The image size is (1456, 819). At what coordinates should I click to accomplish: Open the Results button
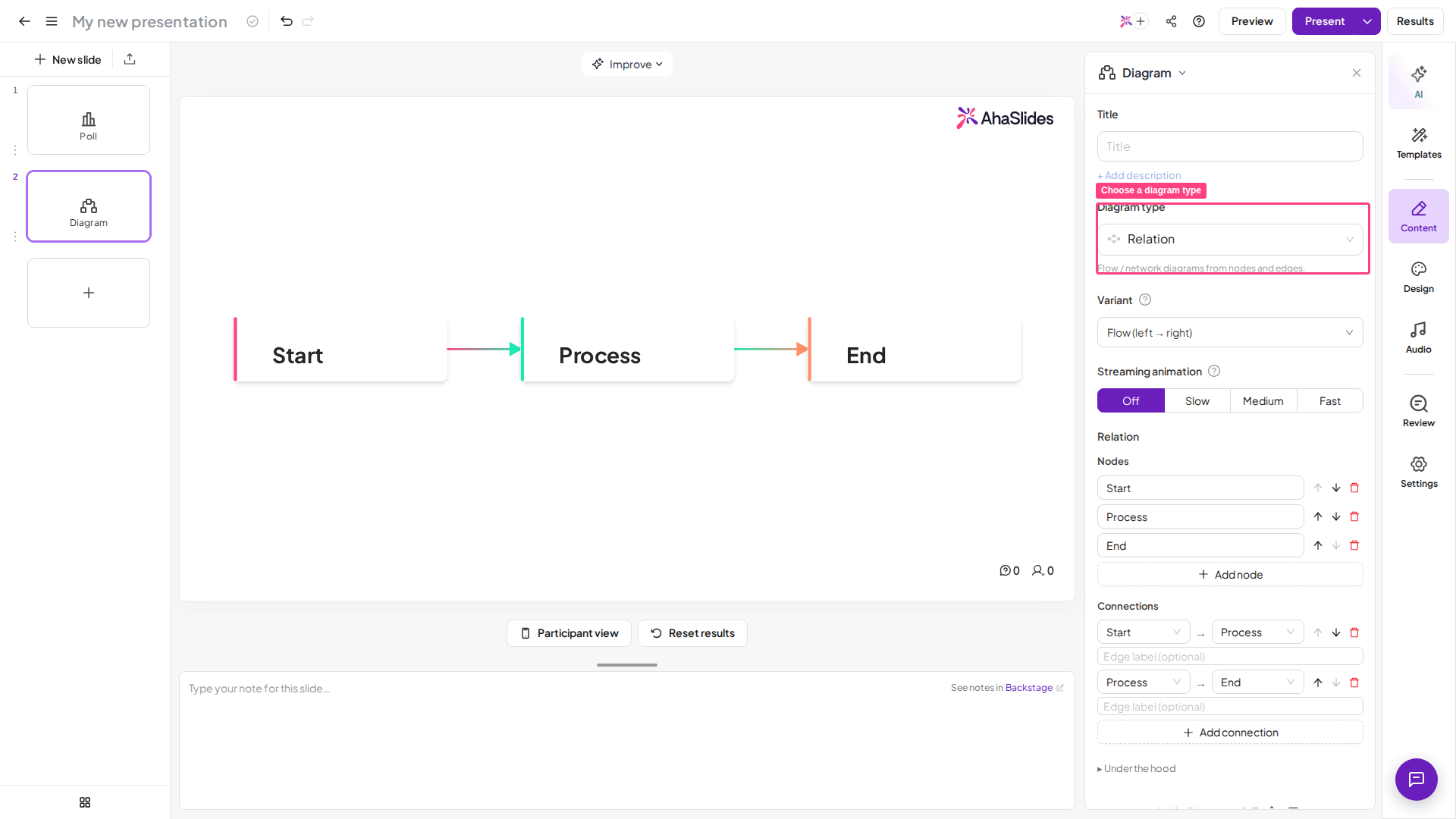pyautogui.click(x=1415, y=21)
